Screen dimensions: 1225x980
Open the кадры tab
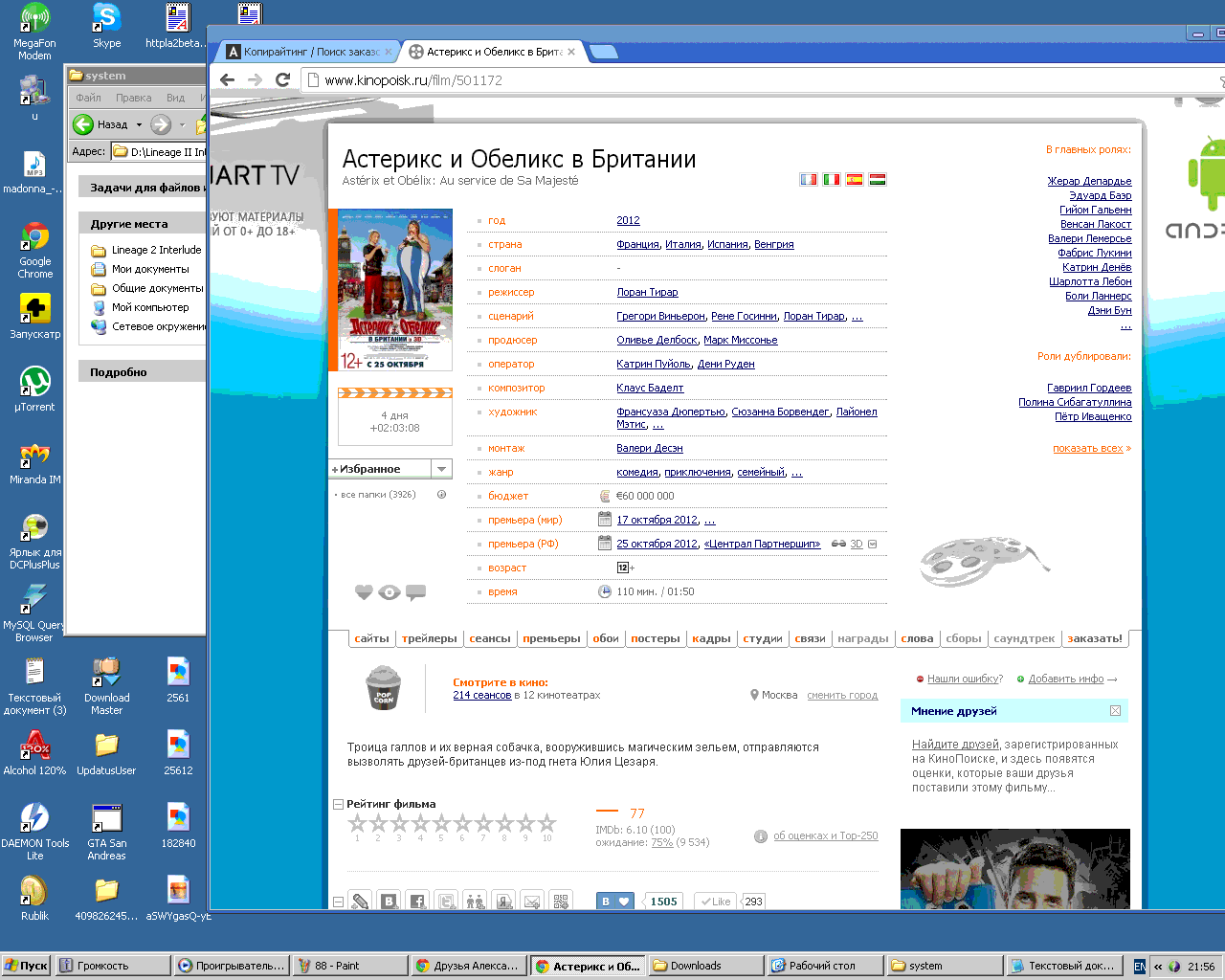click(711, 638)
